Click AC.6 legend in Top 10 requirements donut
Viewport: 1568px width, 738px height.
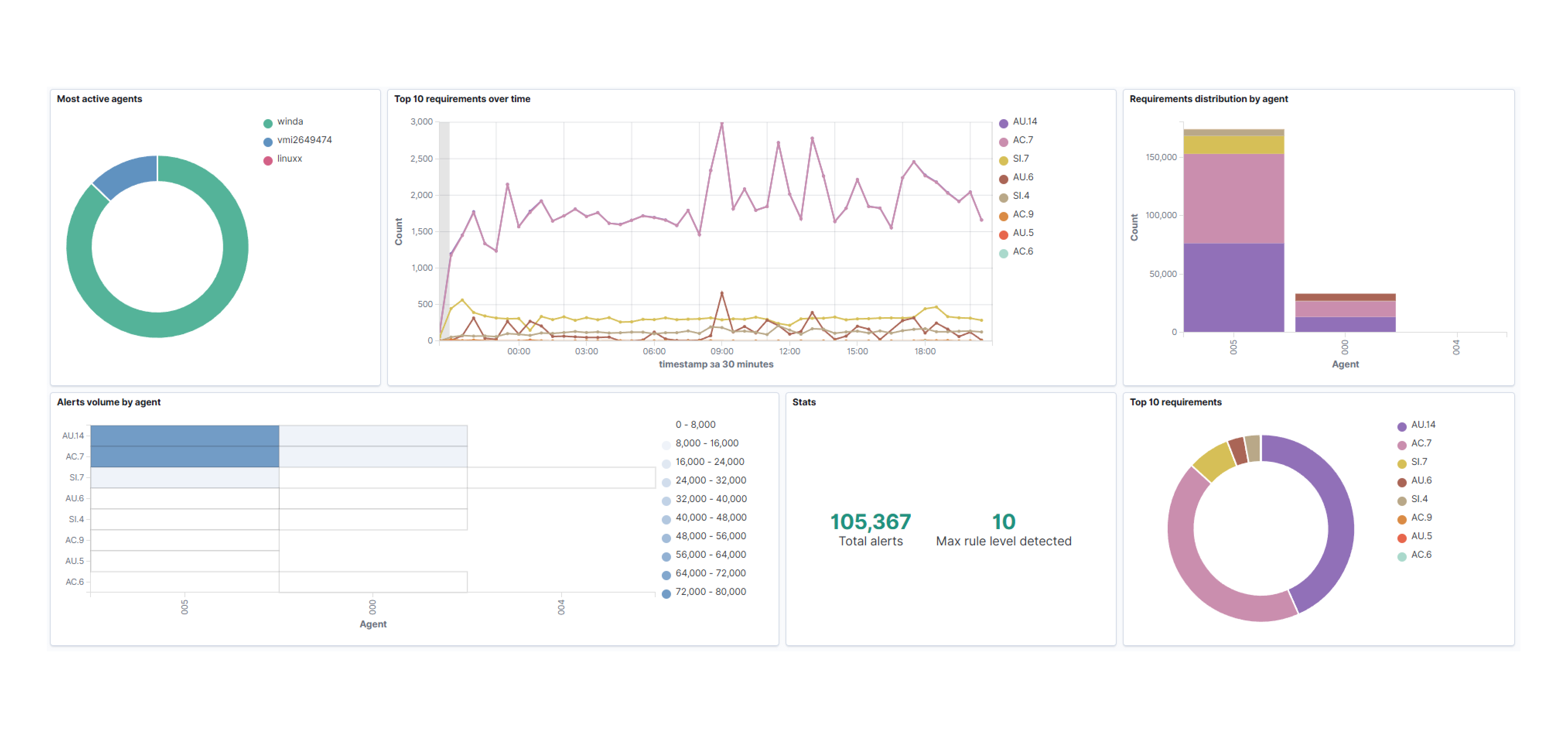pos(1421,555)
